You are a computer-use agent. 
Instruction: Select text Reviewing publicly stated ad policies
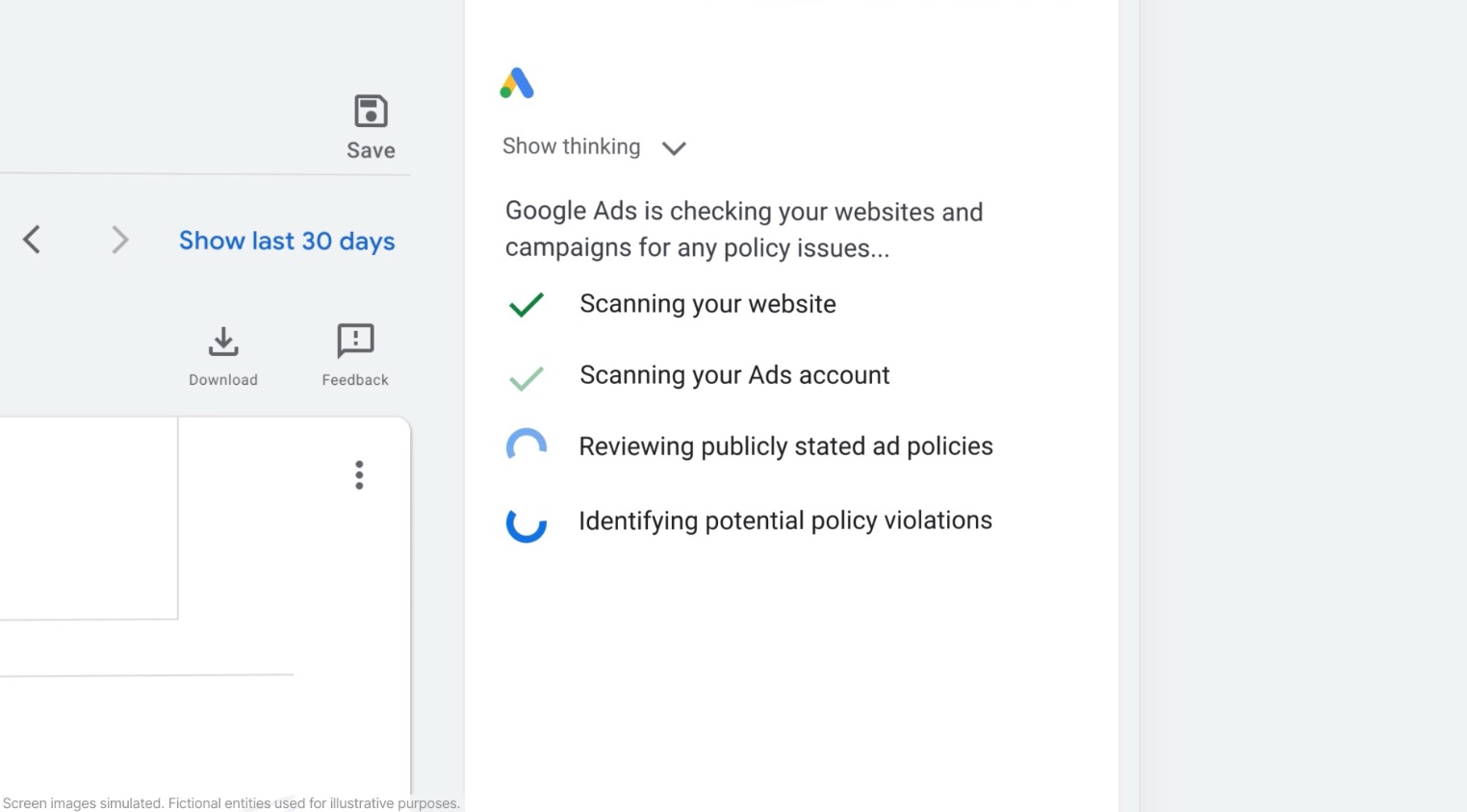coord(785,446)
